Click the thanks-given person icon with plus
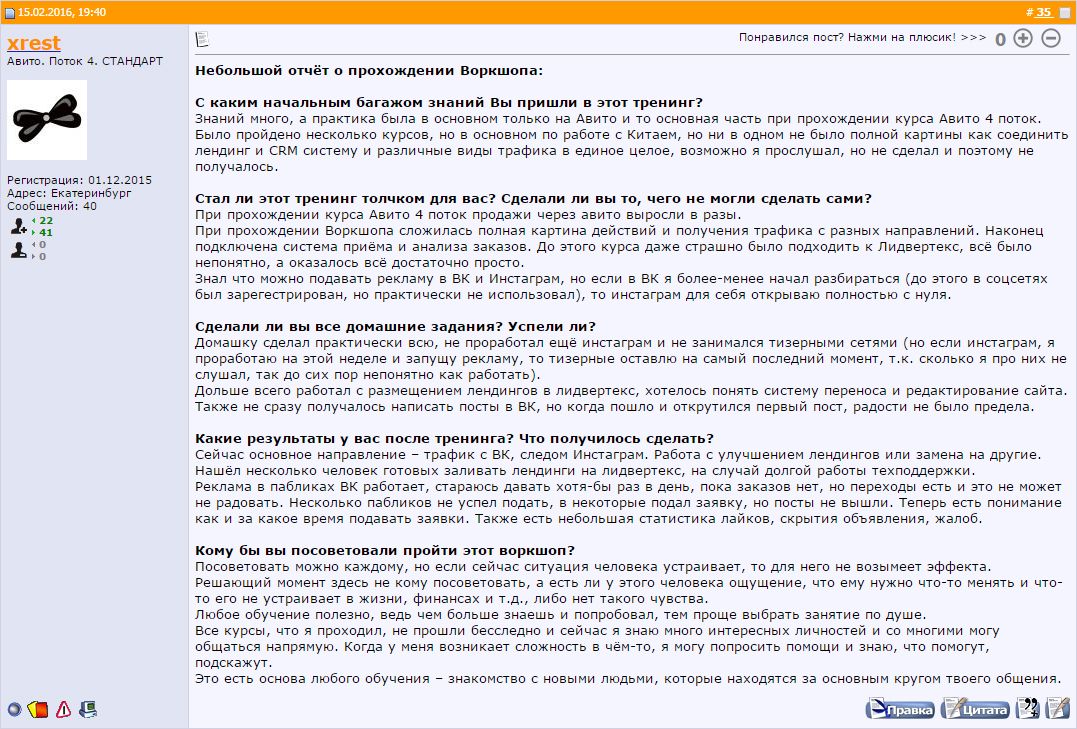Screen dimensions: 1077x729 point(19,225)
